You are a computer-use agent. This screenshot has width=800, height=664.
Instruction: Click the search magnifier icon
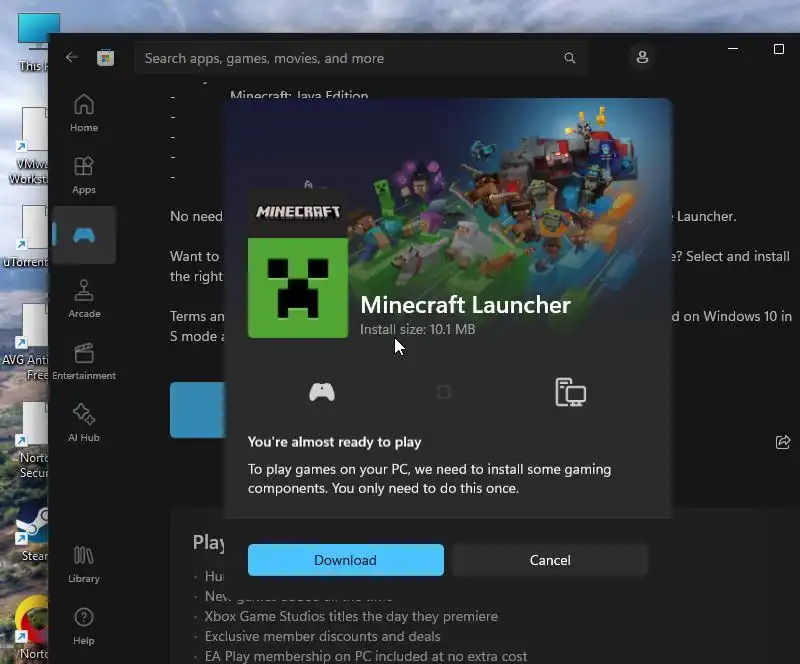pyautogui.click(x=569, y=58)
